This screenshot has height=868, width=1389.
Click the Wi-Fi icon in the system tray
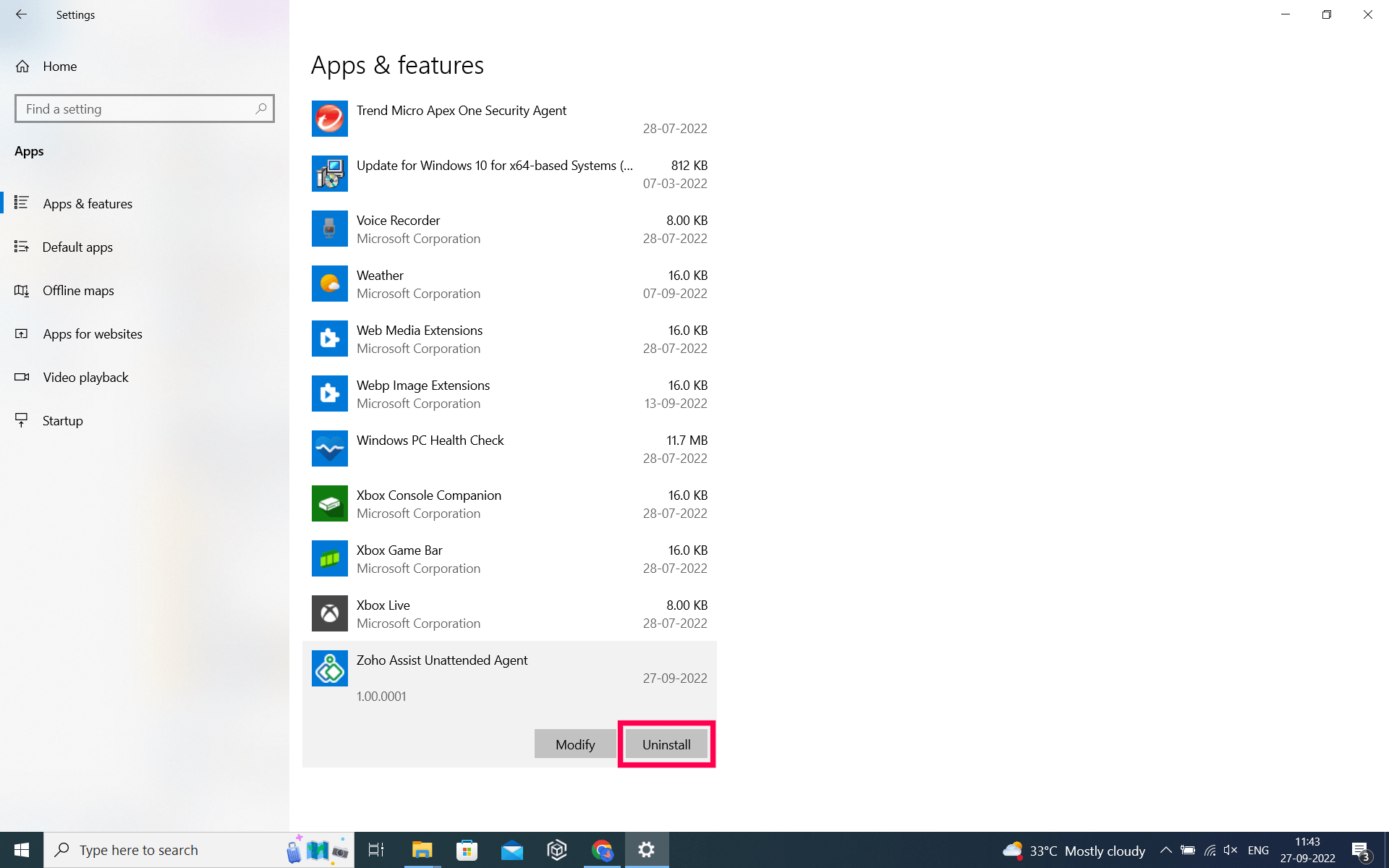1210,851
